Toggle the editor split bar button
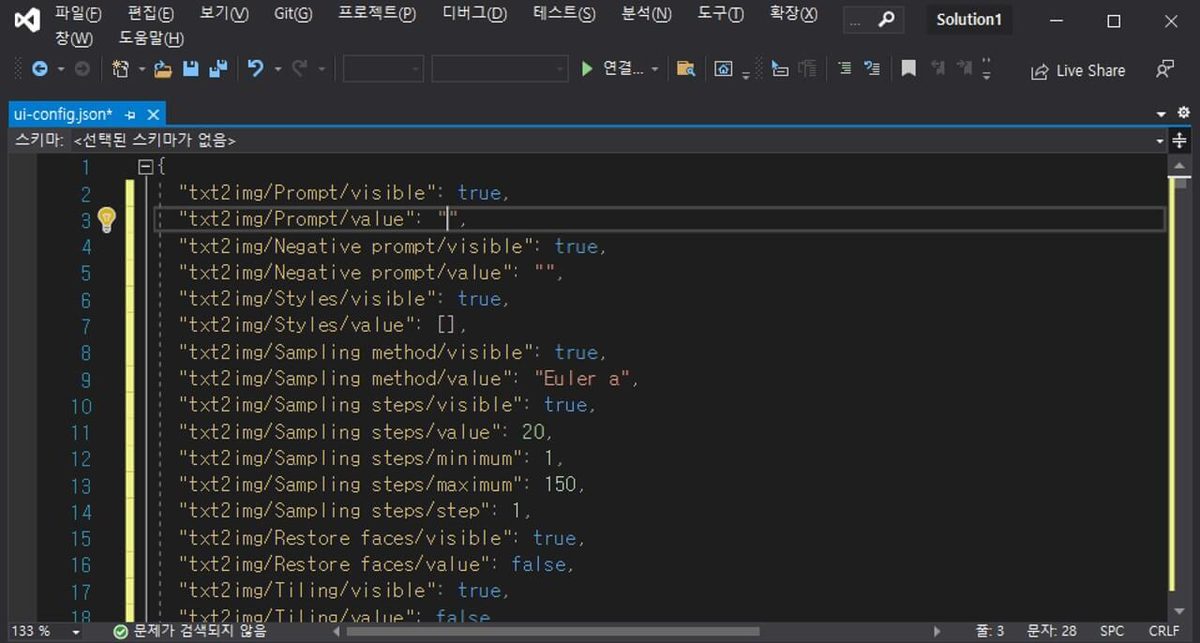Viewport: 1200px width, 643px height. click(x=1180, y=141)
